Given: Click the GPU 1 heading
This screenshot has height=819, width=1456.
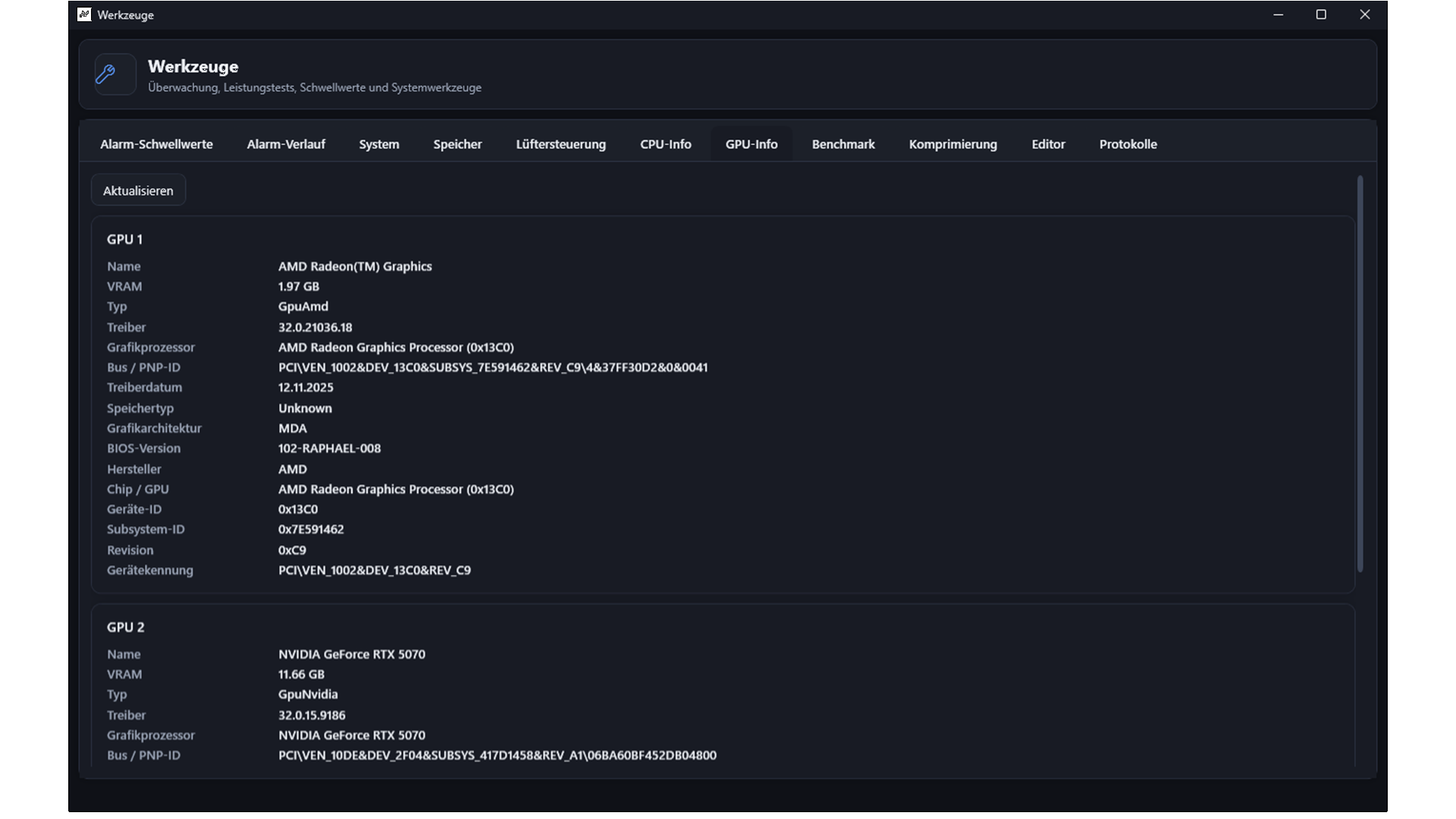Looking at the screenshot, I should pos(124,240).
